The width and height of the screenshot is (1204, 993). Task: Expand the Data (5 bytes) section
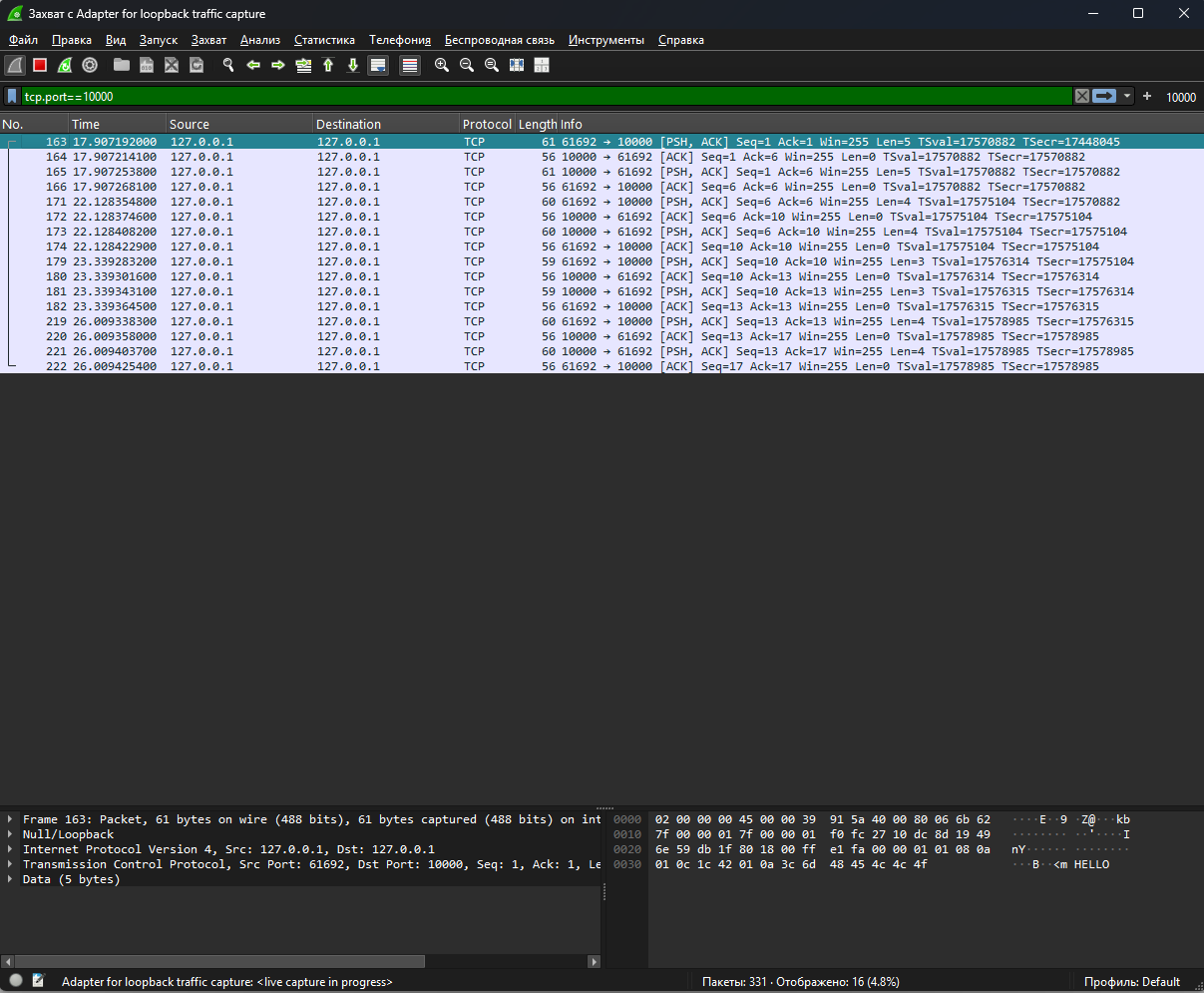10,879
